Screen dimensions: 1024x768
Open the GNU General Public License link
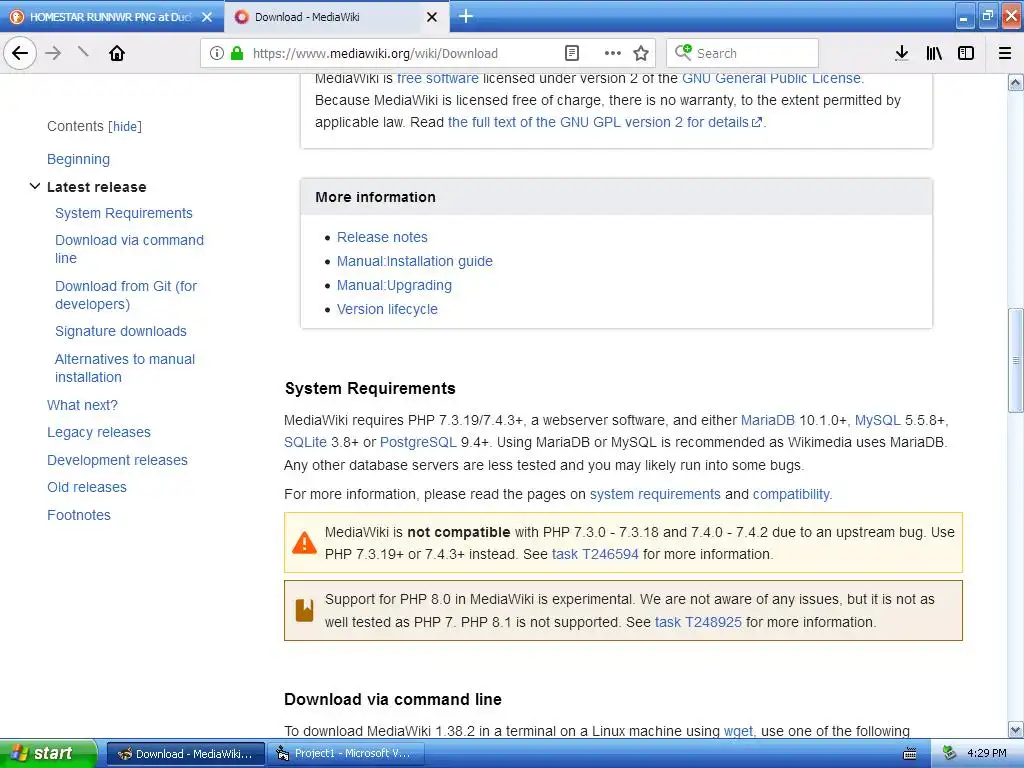pyautogui.click(x=773, y=78)
